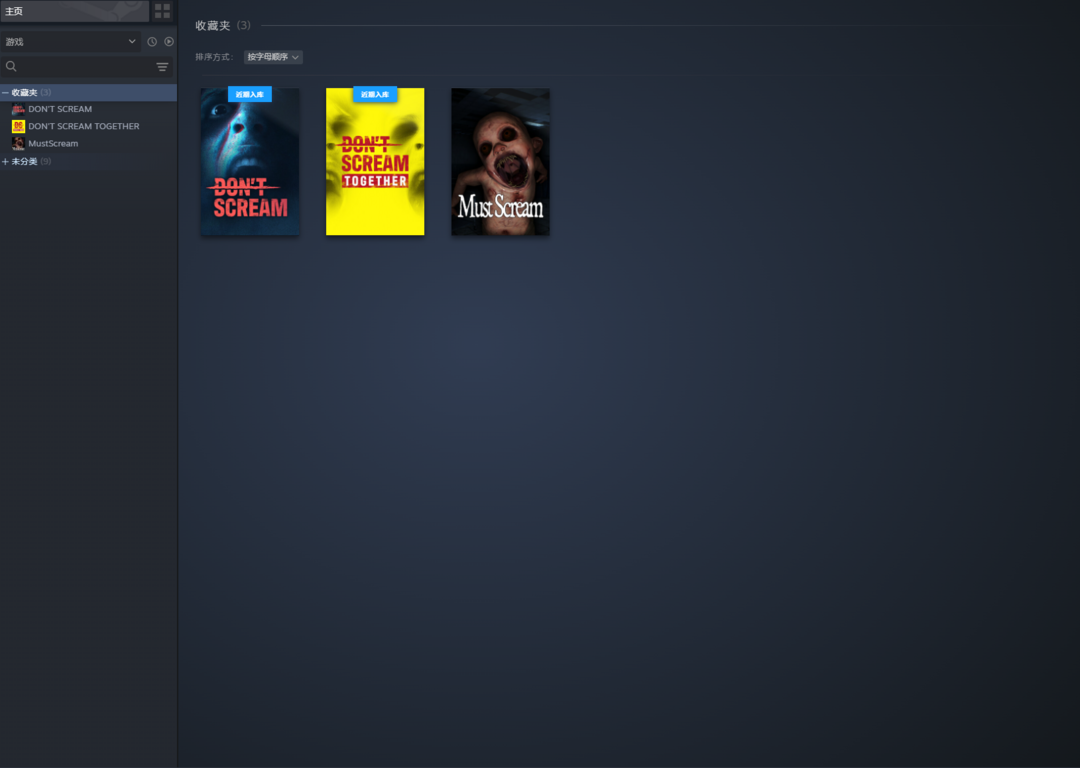Collapse the 收藏夹 category in sidebar
The width and height of the screenshot is (1080, 768).
(x=5, y=92)
